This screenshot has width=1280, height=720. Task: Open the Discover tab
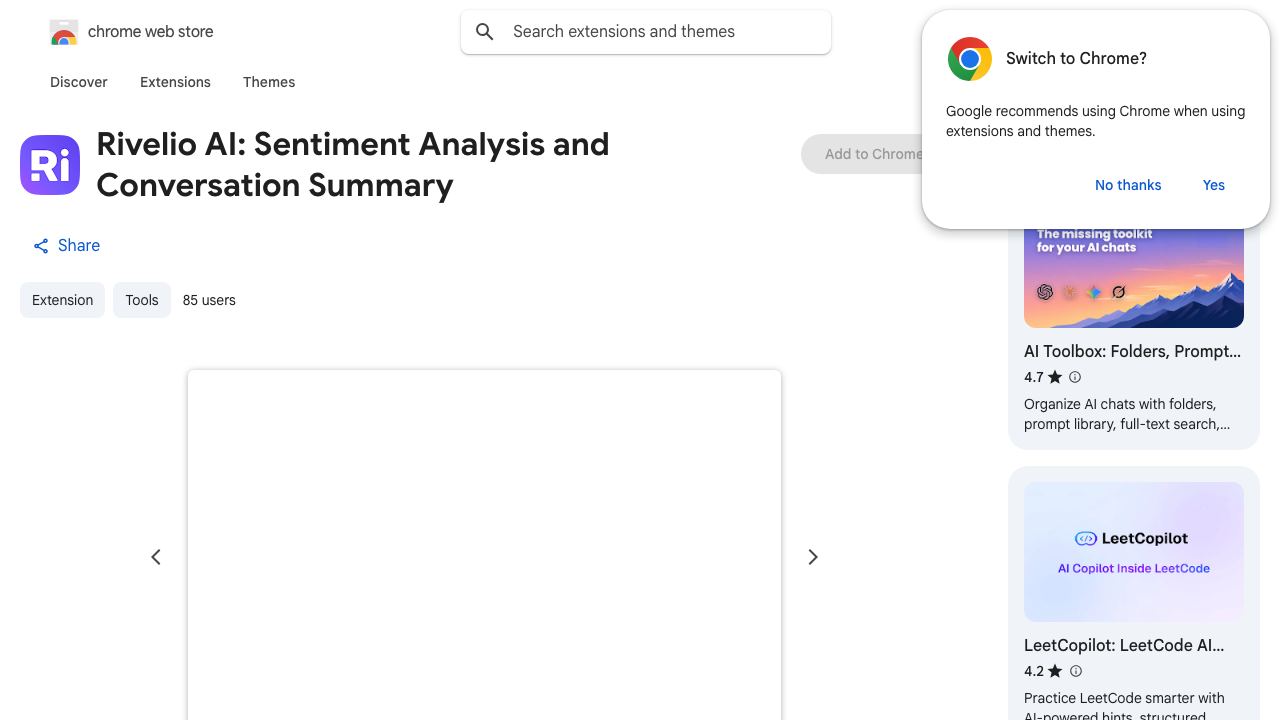(x=79, y=82)
